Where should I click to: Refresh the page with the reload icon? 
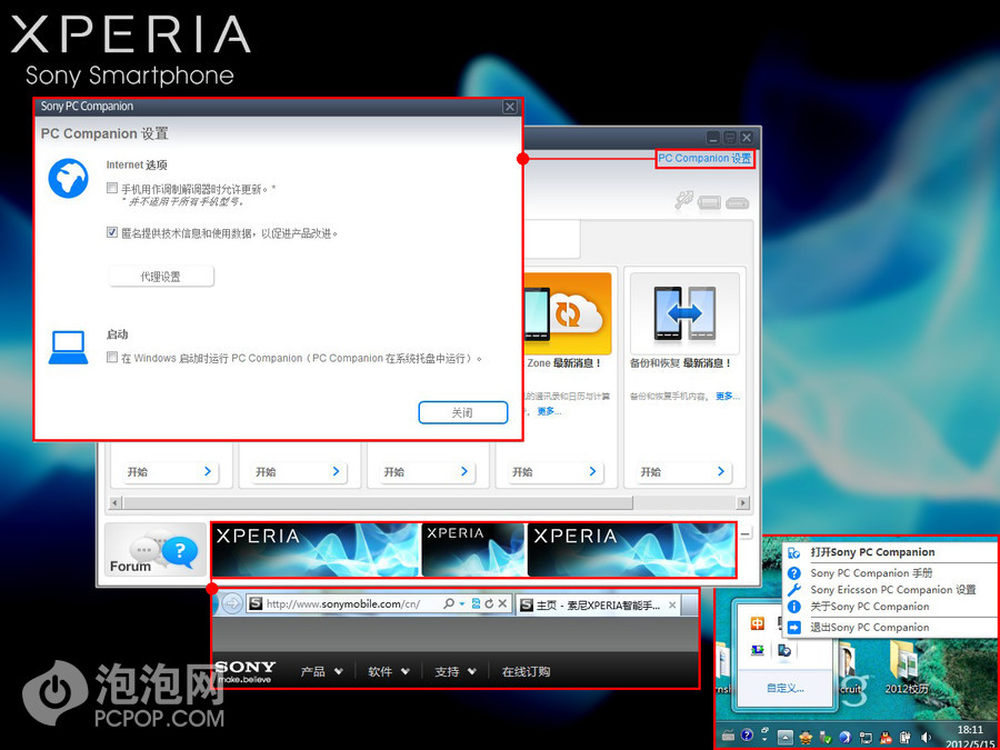coord(489,603)
